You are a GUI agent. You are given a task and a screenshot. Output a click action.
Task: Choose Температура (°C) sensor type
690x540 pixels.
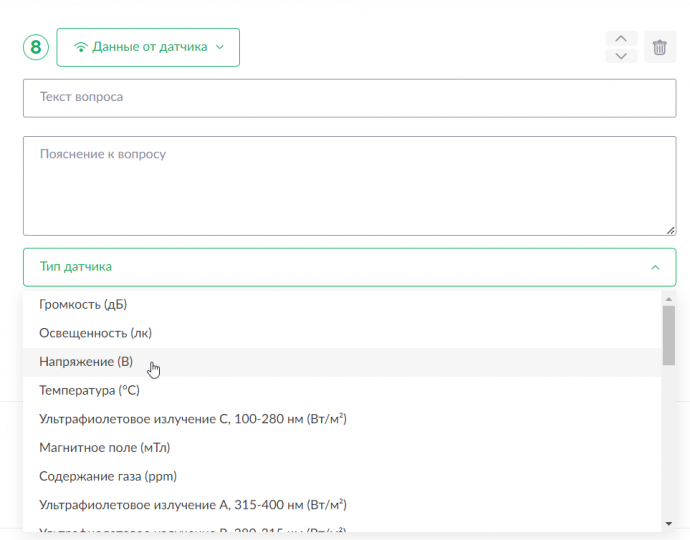342,390
